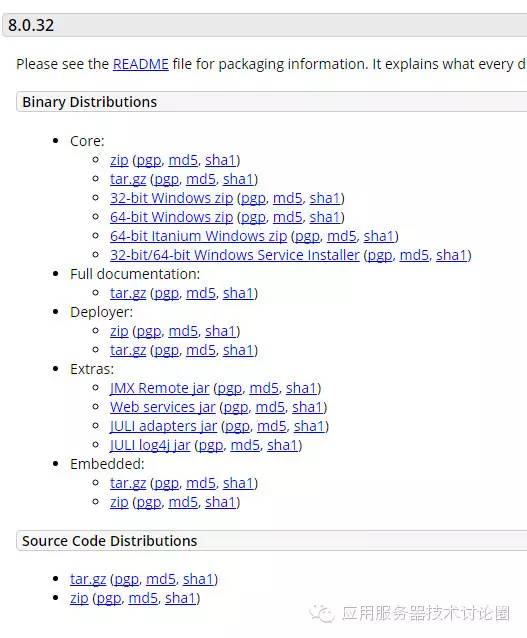The width and height of the screenshot is (527, 638).
Task: Download Full documentation tar.gz
Action: pyautogui.click(x=128, y=293)
